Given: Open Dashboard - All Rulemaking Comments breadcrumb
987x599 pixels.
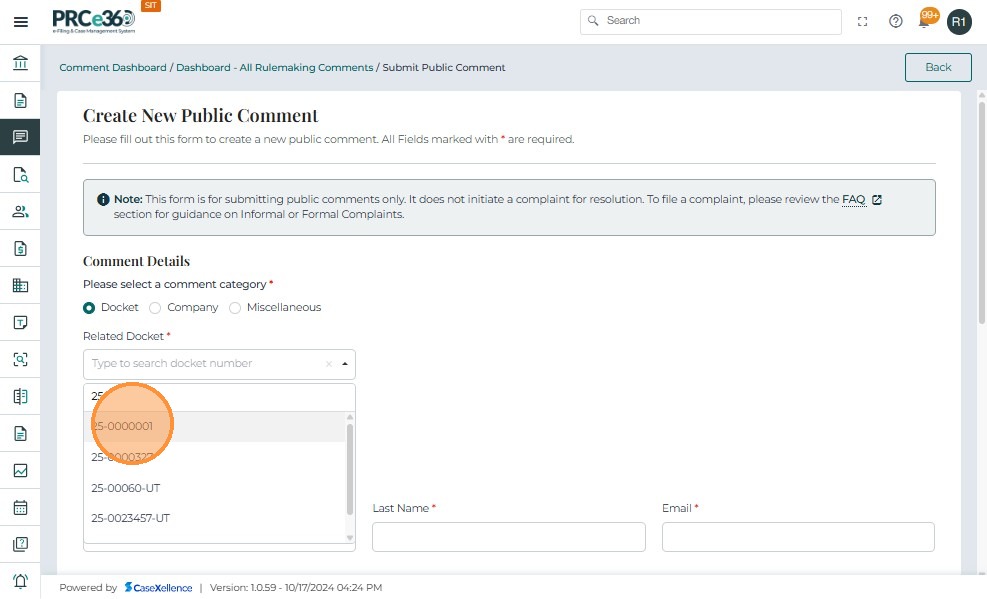Looking at the screenshot, I should [275, 68].
